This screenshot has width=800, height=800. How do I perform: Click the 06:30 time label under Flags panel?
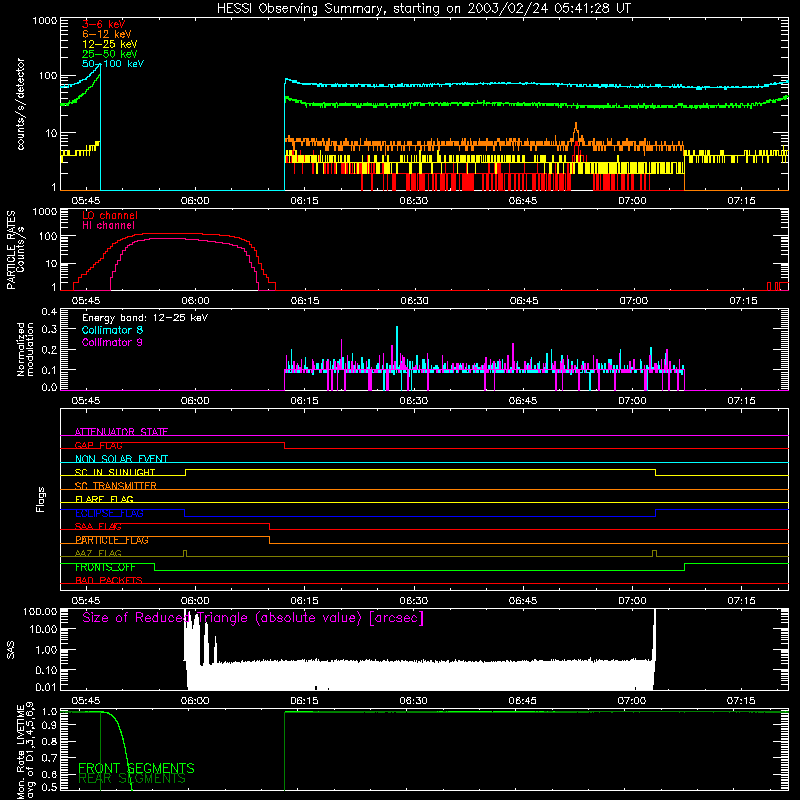click(x=413, y=601)
